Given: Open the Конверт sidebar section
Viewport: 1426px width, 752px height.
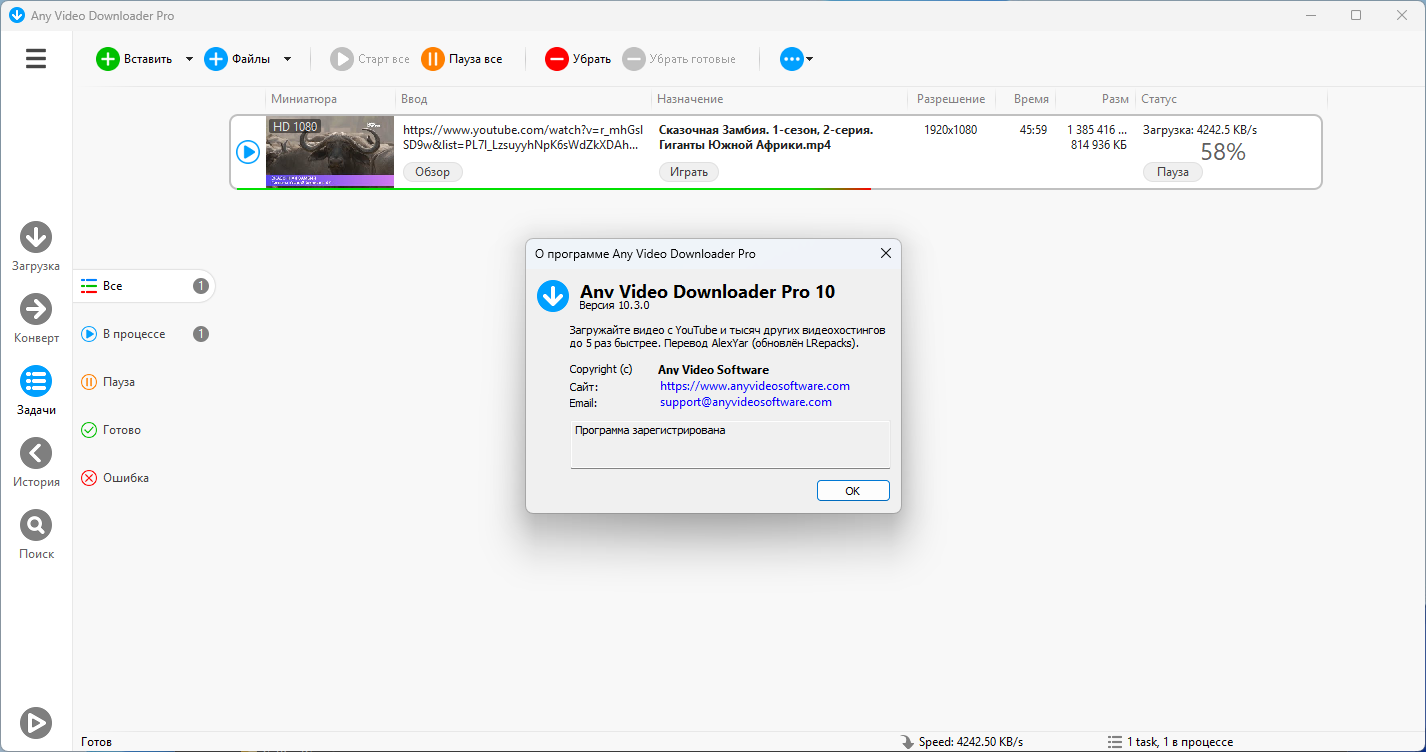Looking at the screenshot, I should pos(36,310).
